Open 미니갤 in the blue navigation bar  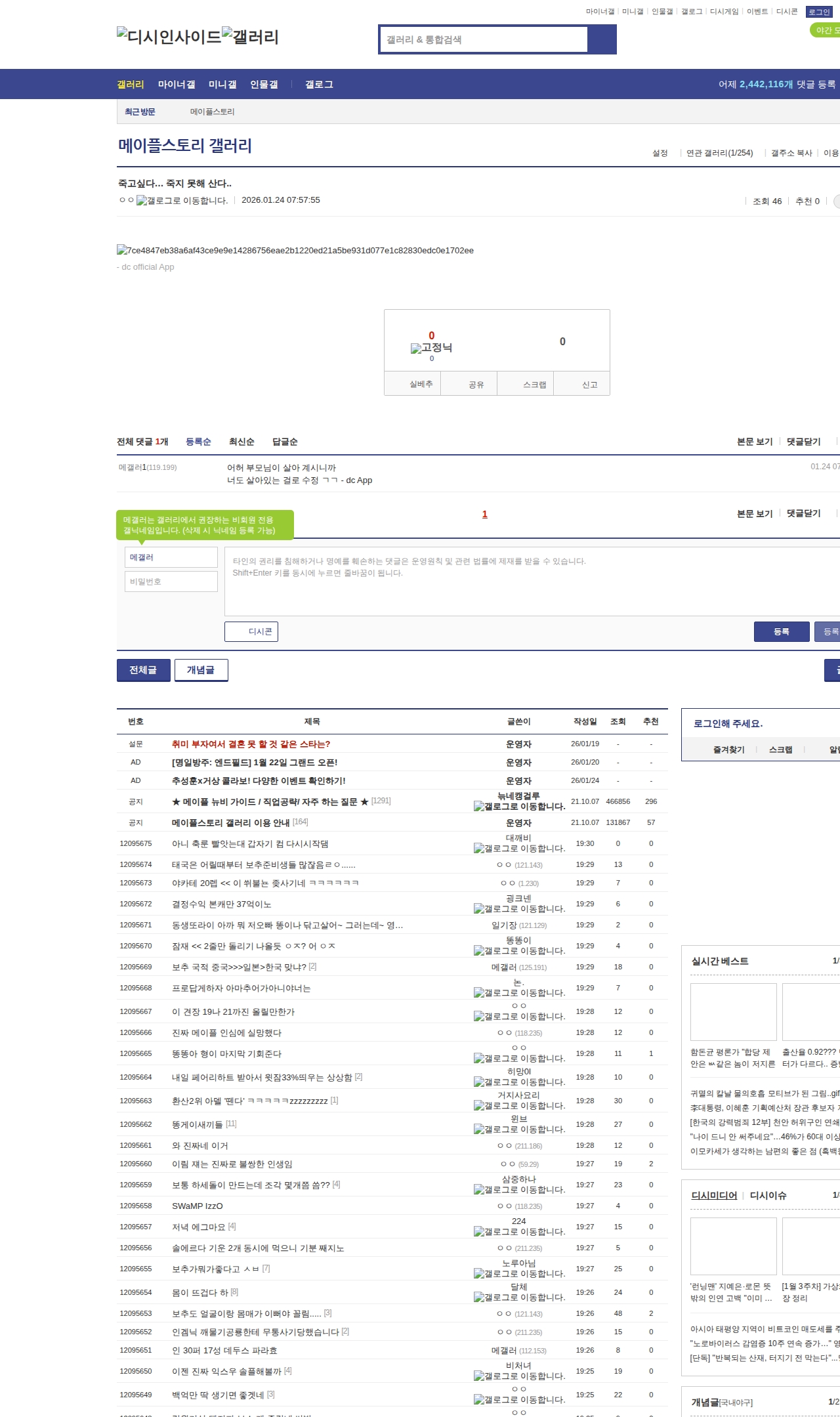222,85
